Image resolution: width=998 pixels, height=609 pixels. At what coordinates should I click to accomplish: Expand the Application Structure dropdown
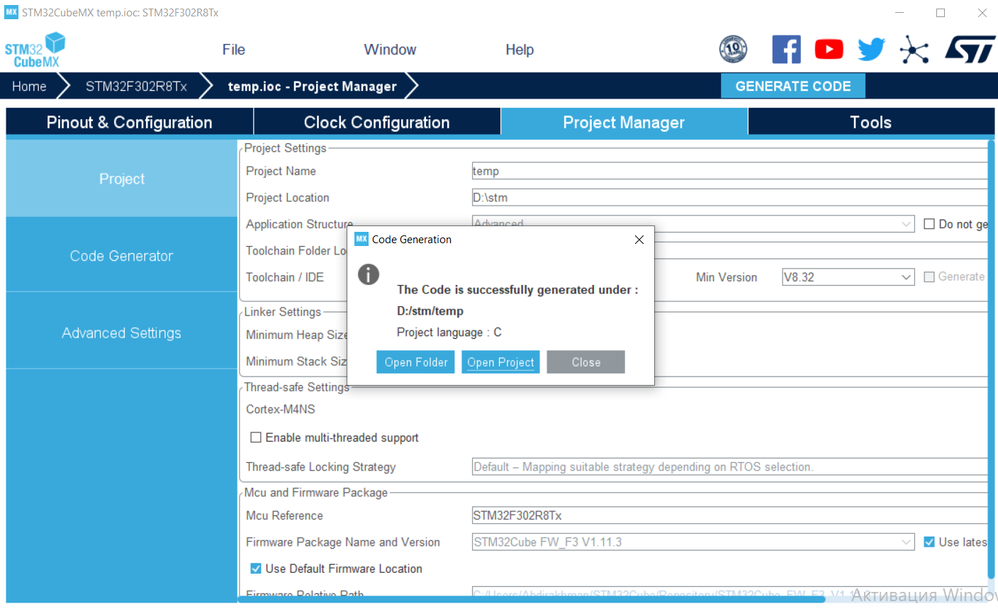pyautogui.click(x=906, y=224)
